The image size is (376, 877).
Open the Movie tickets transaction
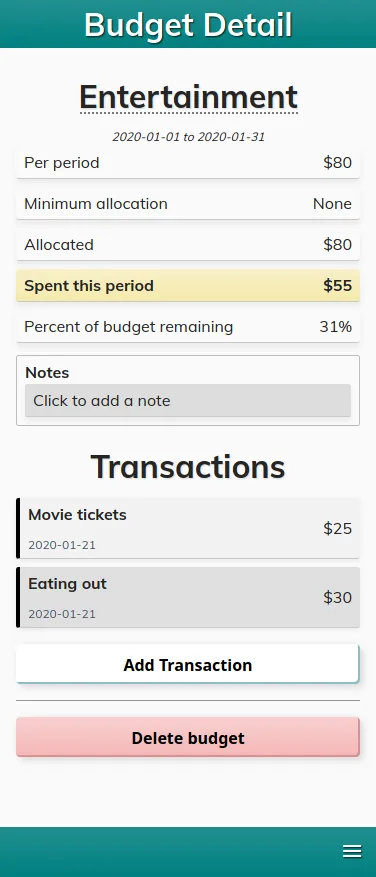188,528
